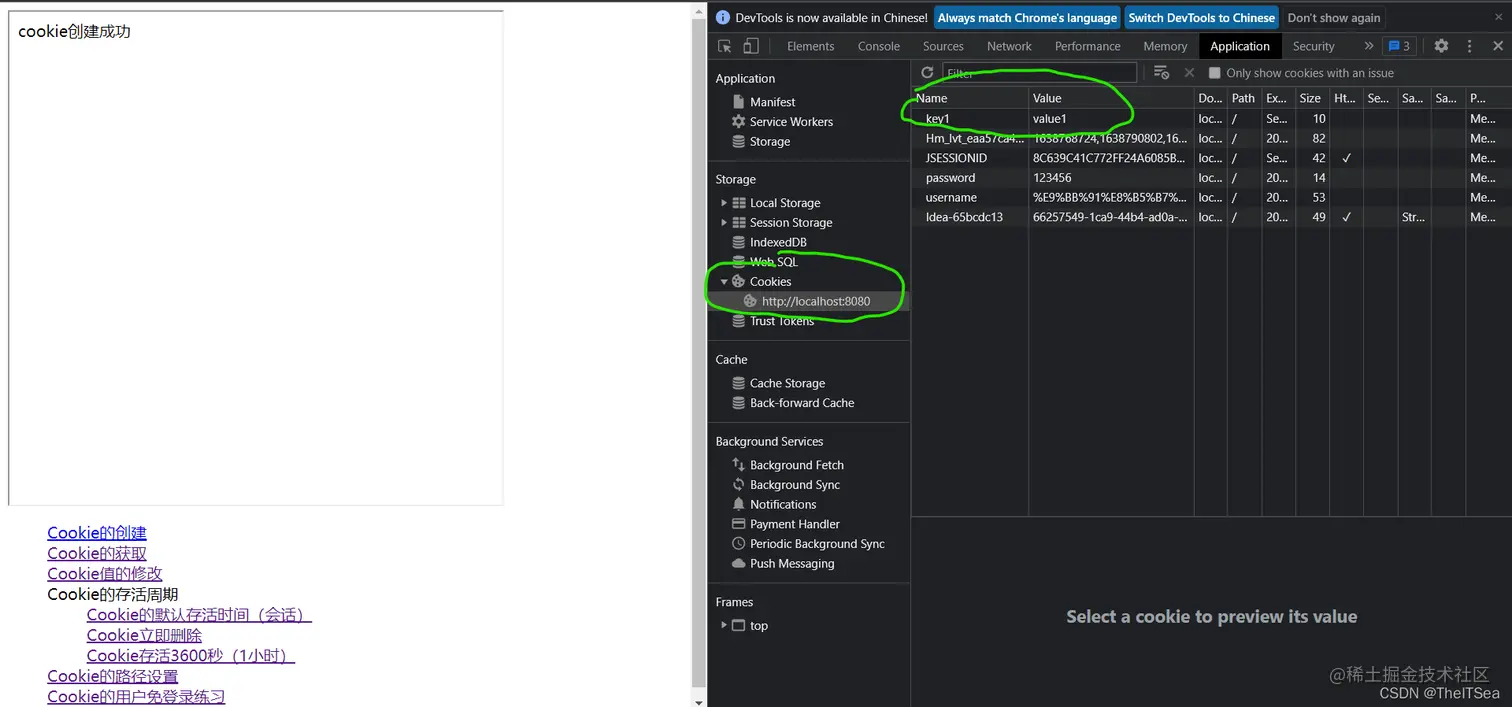Screen dimensions: 1512x707
Task: Select the password cookie row
Action: [x=1212, y=178]
